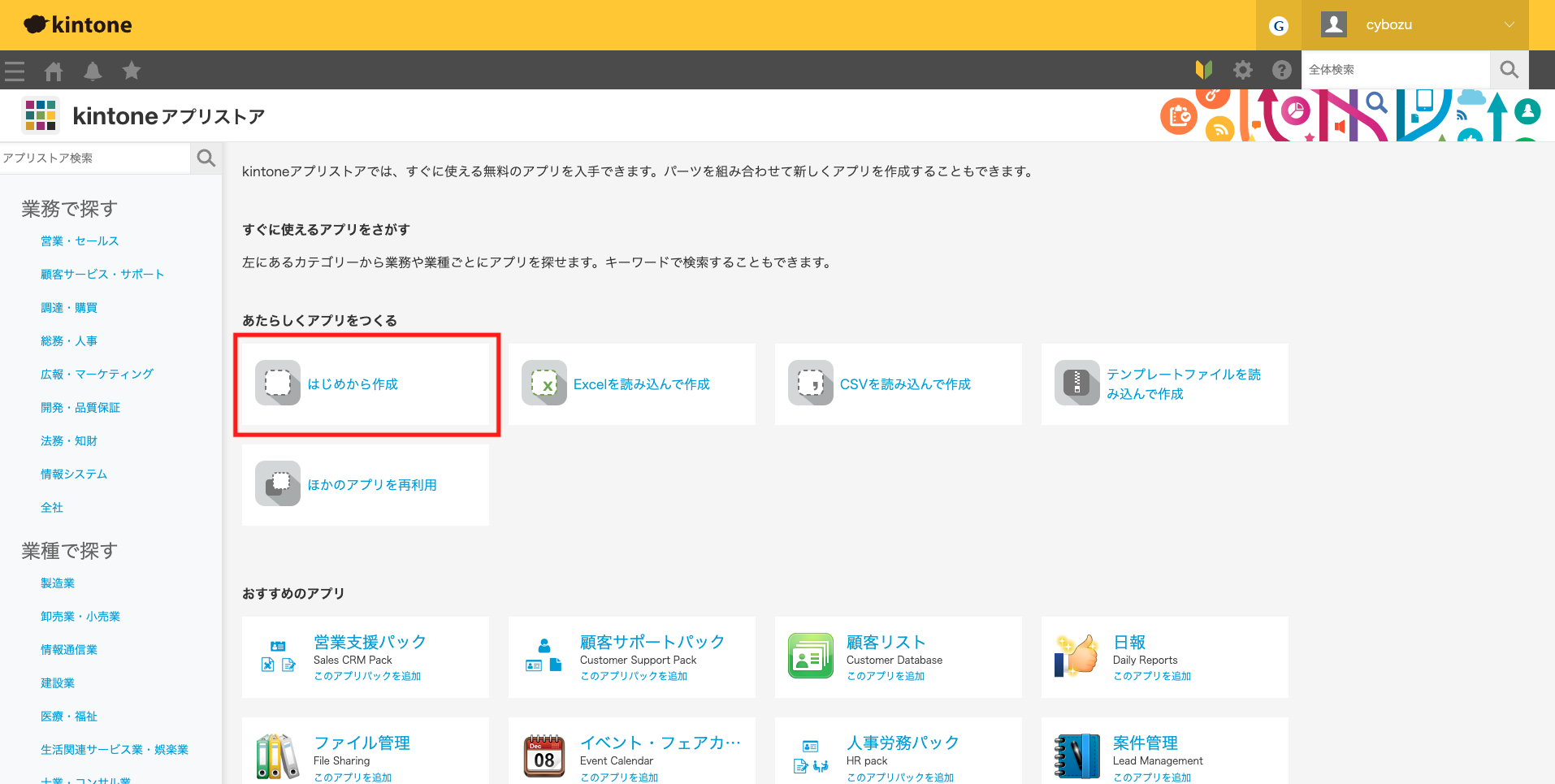The height and width of the screenshot is (784, 1555).
Task: Click このアプリを追加 under 日報
Action: click(x=1152, y=676)
